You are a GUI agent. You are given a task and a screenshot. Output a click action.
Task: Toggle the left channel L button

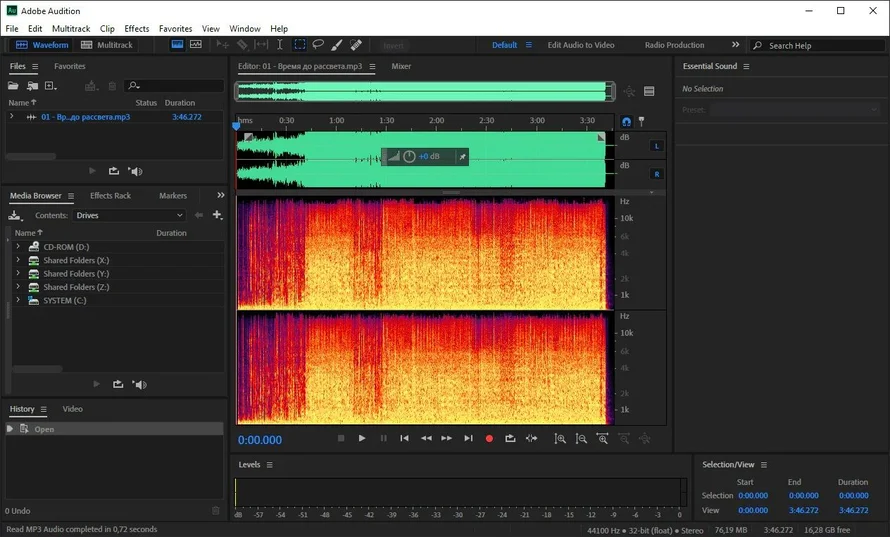pos(657,146)
